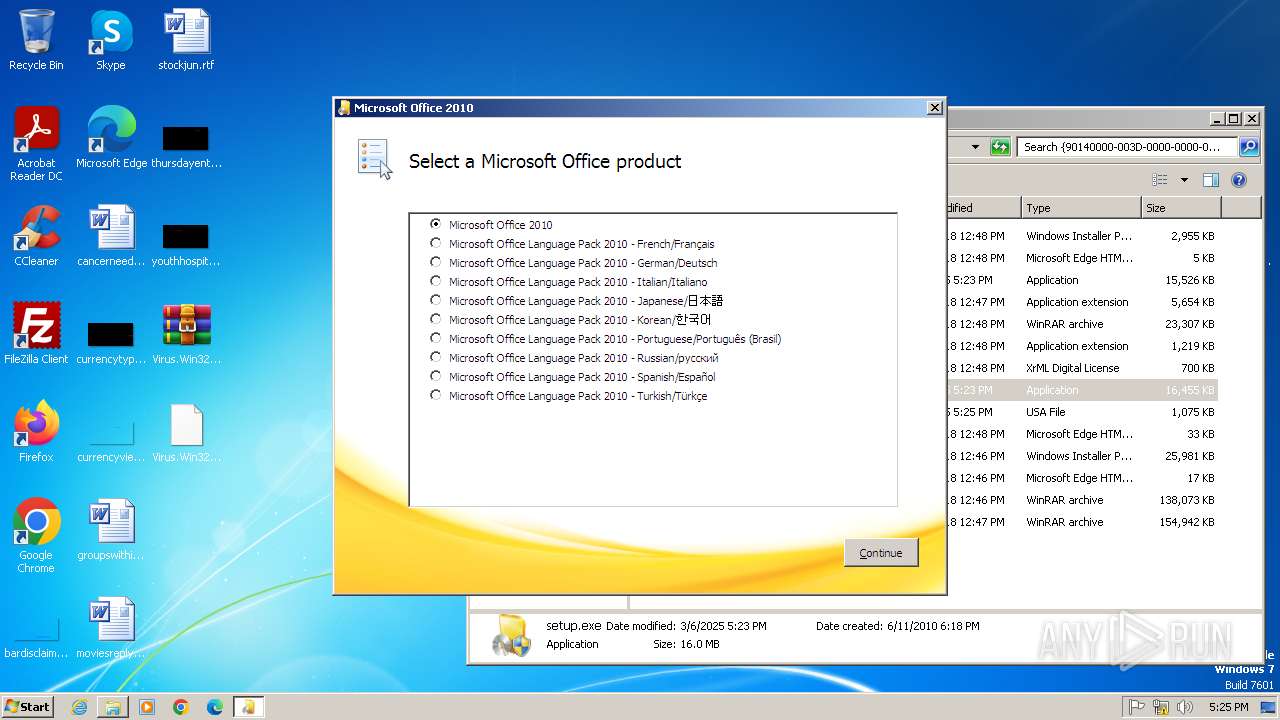Viewport: 1280px width, 720px height.
Task: Expand the view options dropdown arrow
Action: coord(1184,180)
